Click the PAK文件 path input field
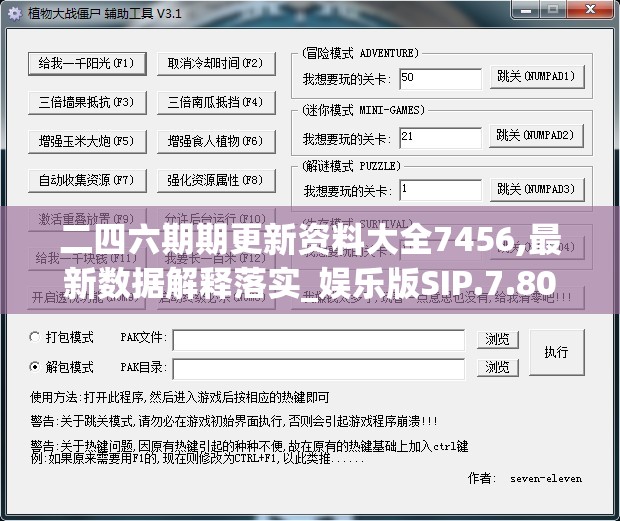The height and width of the screenshot is (521, 620). (319, 340)
